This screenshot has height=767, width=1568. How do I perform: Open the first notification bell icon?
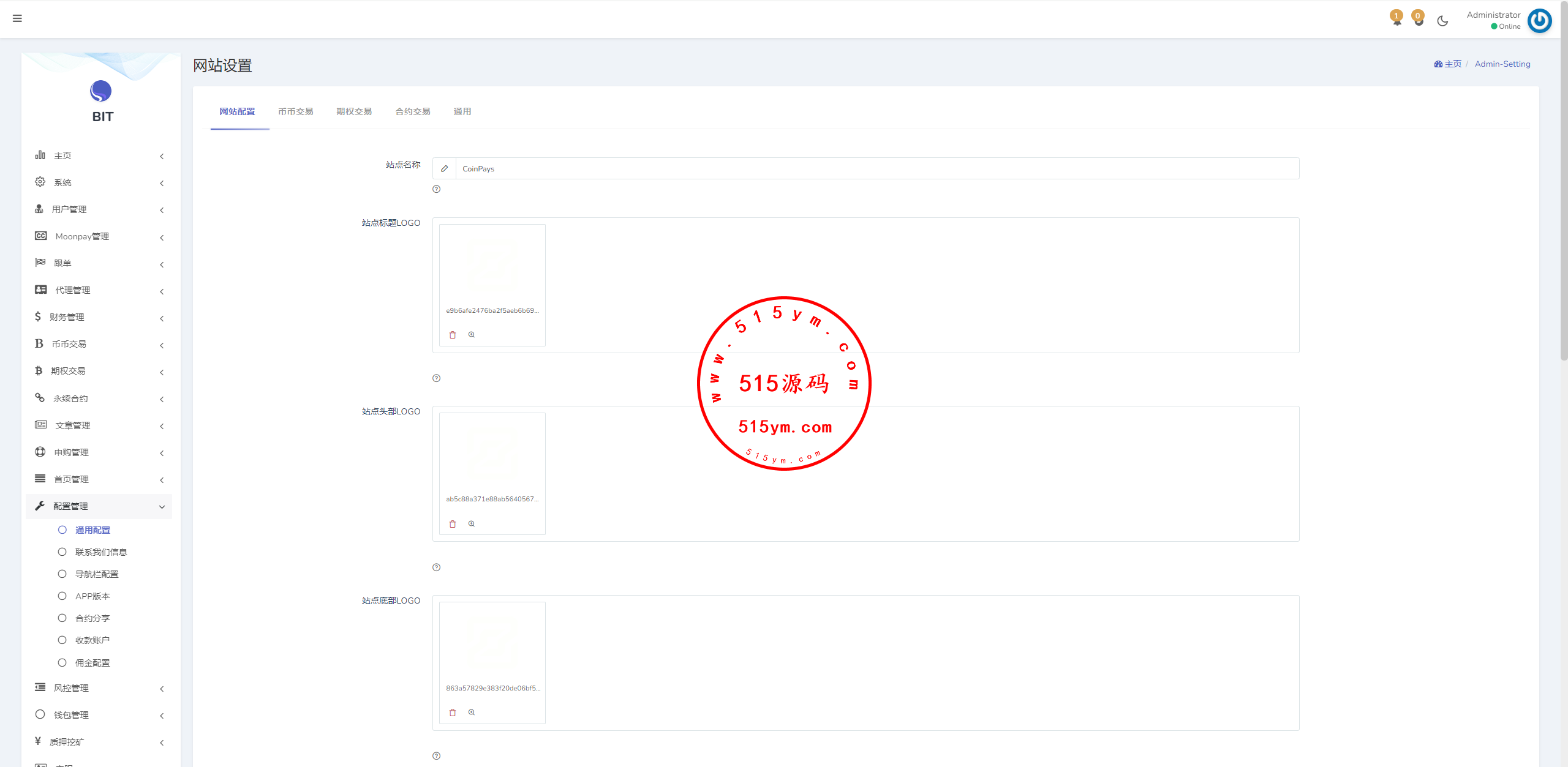point(1396,20)
